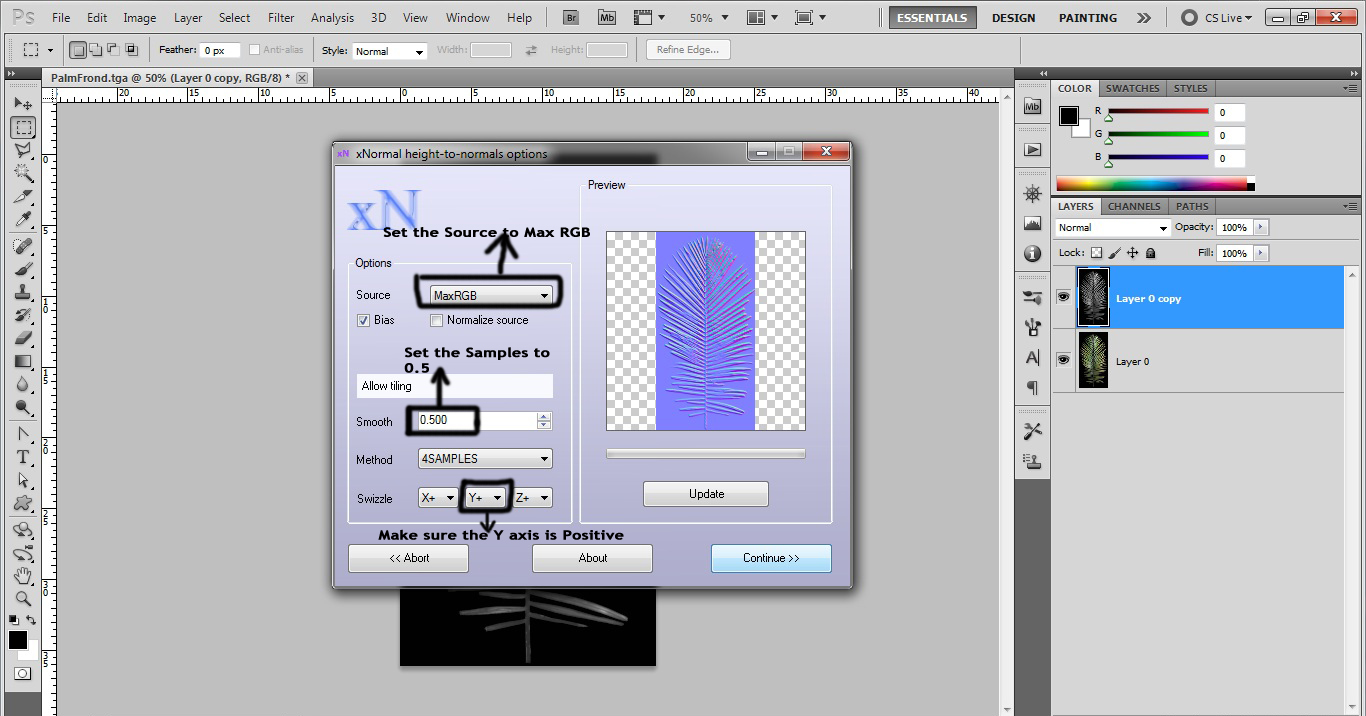Viewport: 1366px width, 716px height.
Task: Select the Brush tool
Action: pyautogui.click(x=23, y=269)
